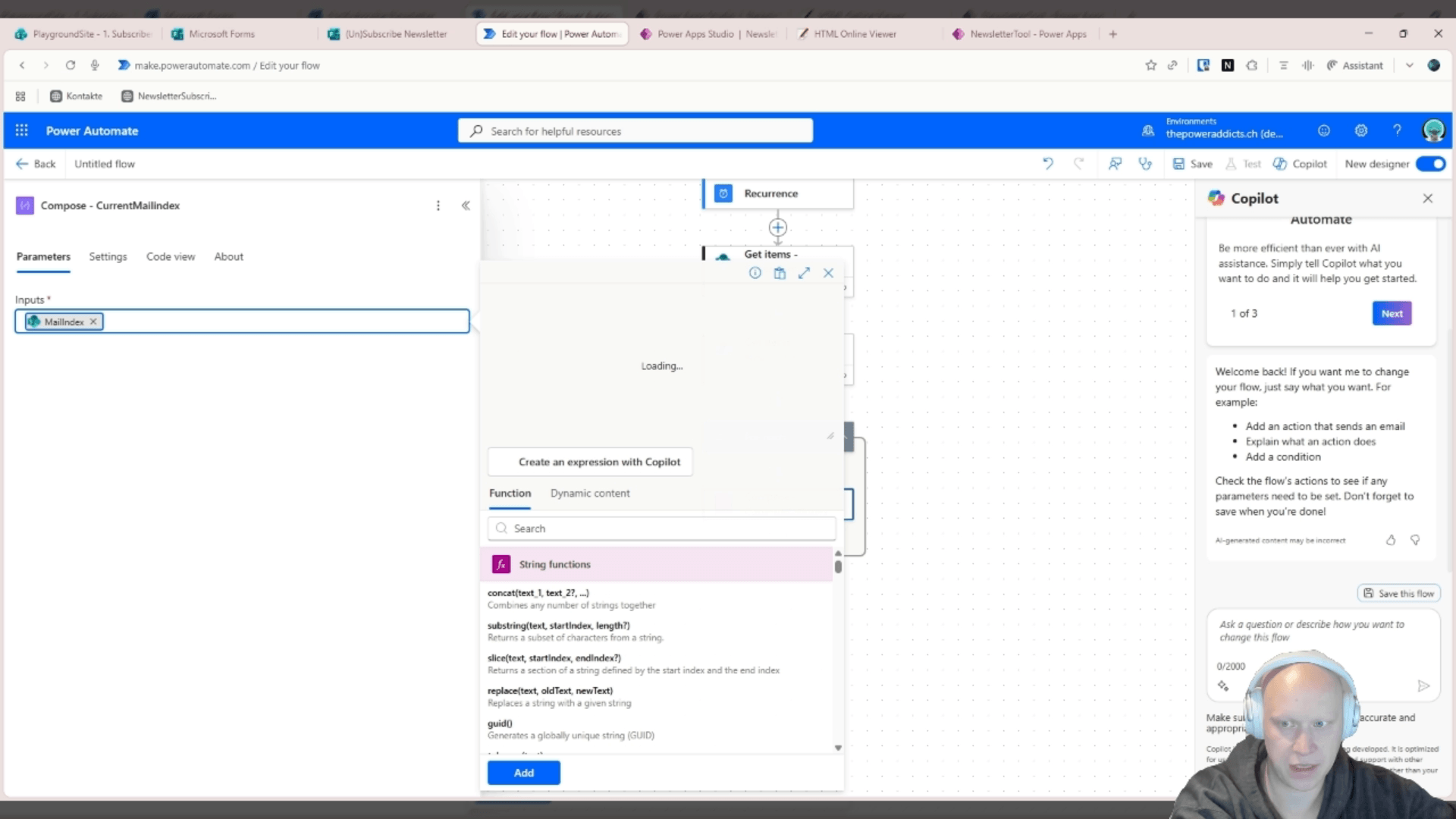
Task: Reload the page in browser
Action: point(71,65)
